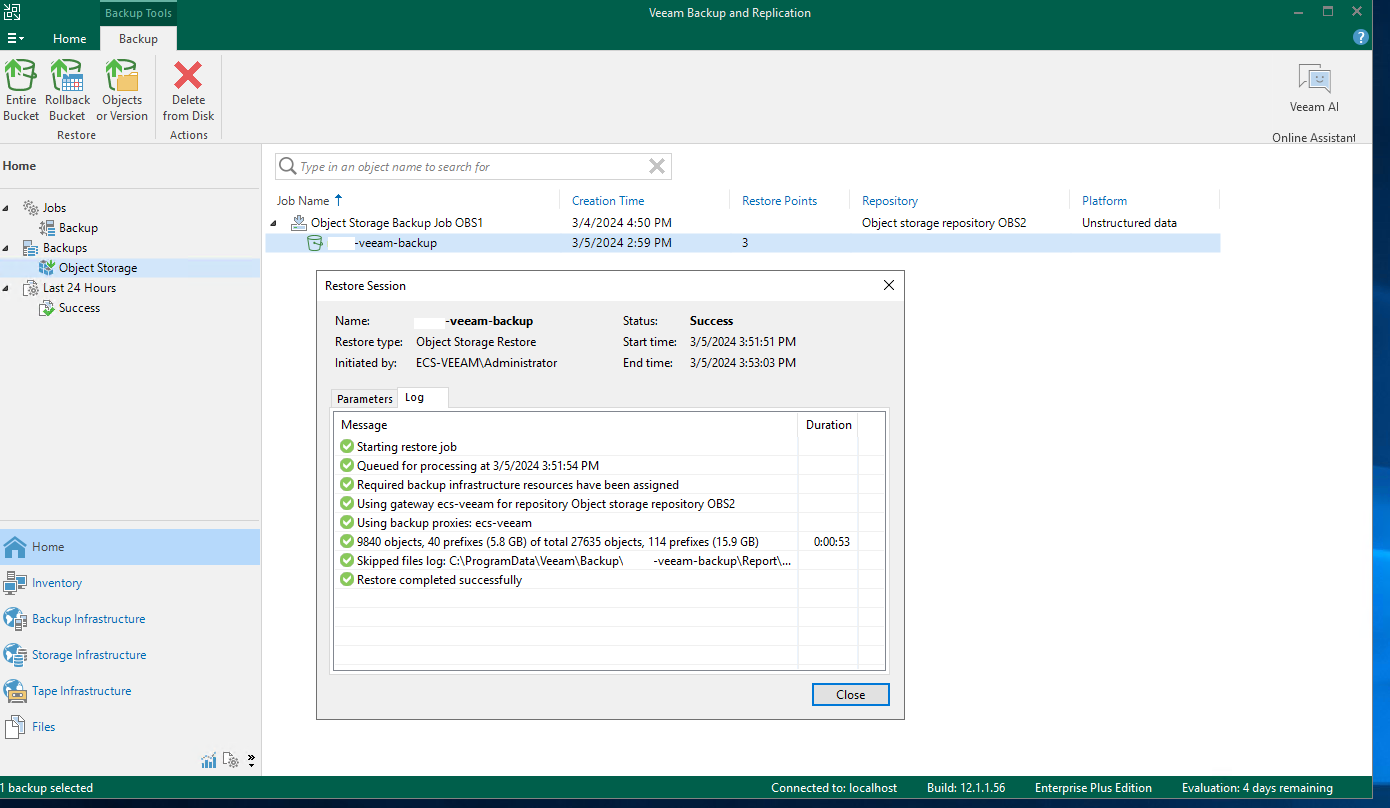Select the Object Storage Backup Job OBS1 row
Viewport: 1390px width, 808px height.
click(743, 223)
